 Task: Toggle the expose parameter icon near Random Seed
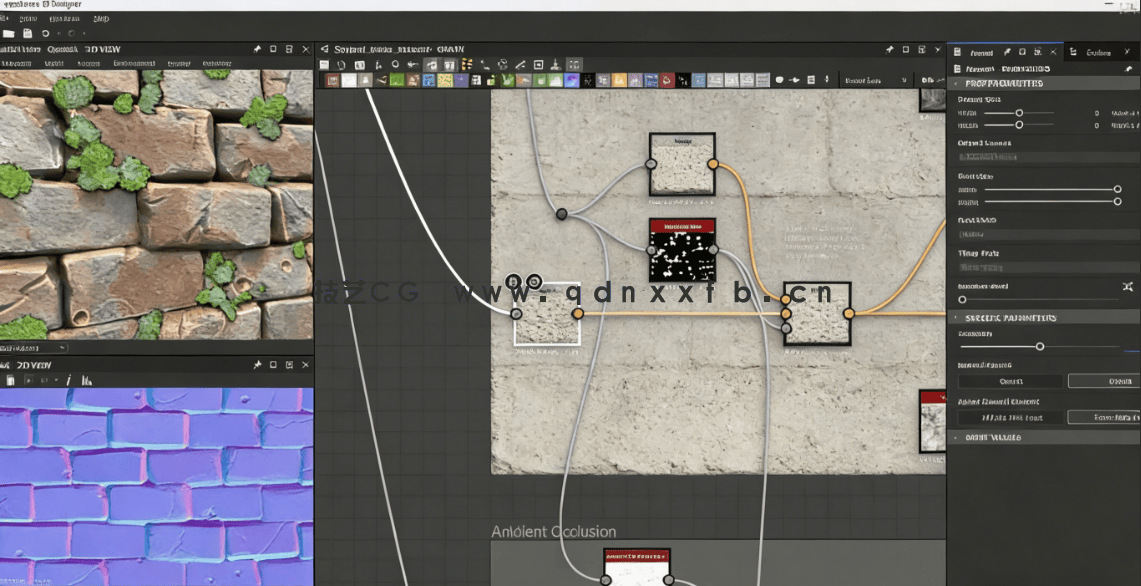tap(1126, 285)
